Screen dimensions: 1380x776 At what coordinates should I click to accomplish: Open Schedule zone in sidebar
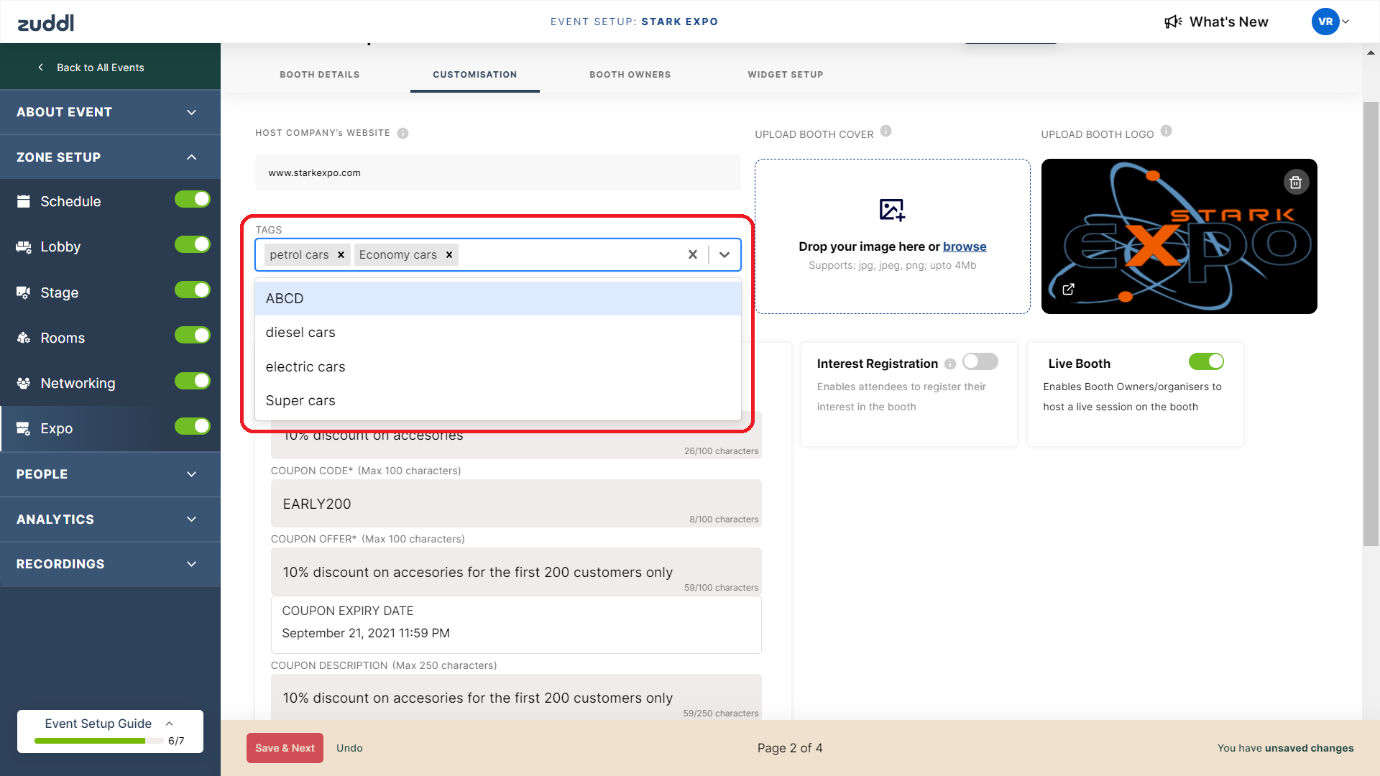(71, 201)
